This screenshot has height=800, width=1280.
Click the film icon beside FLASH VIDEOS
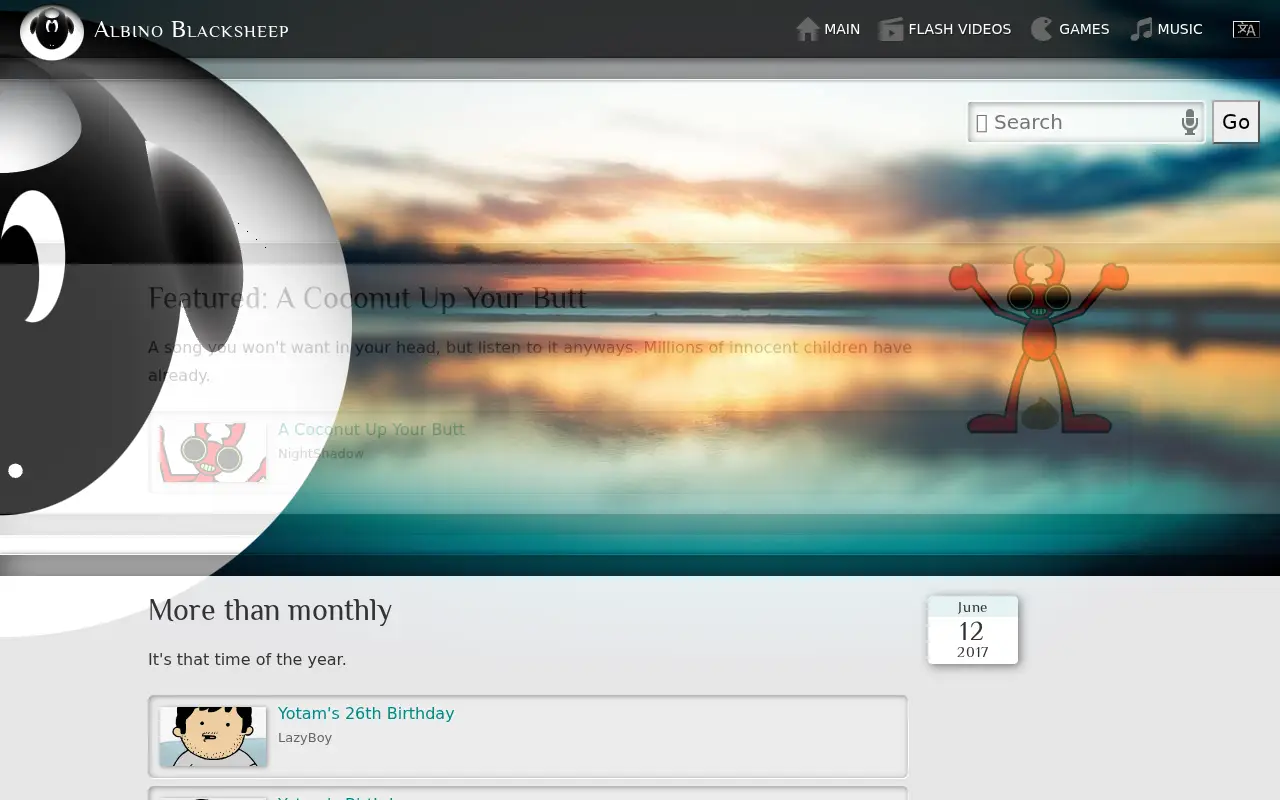click(x=891, y=30)
